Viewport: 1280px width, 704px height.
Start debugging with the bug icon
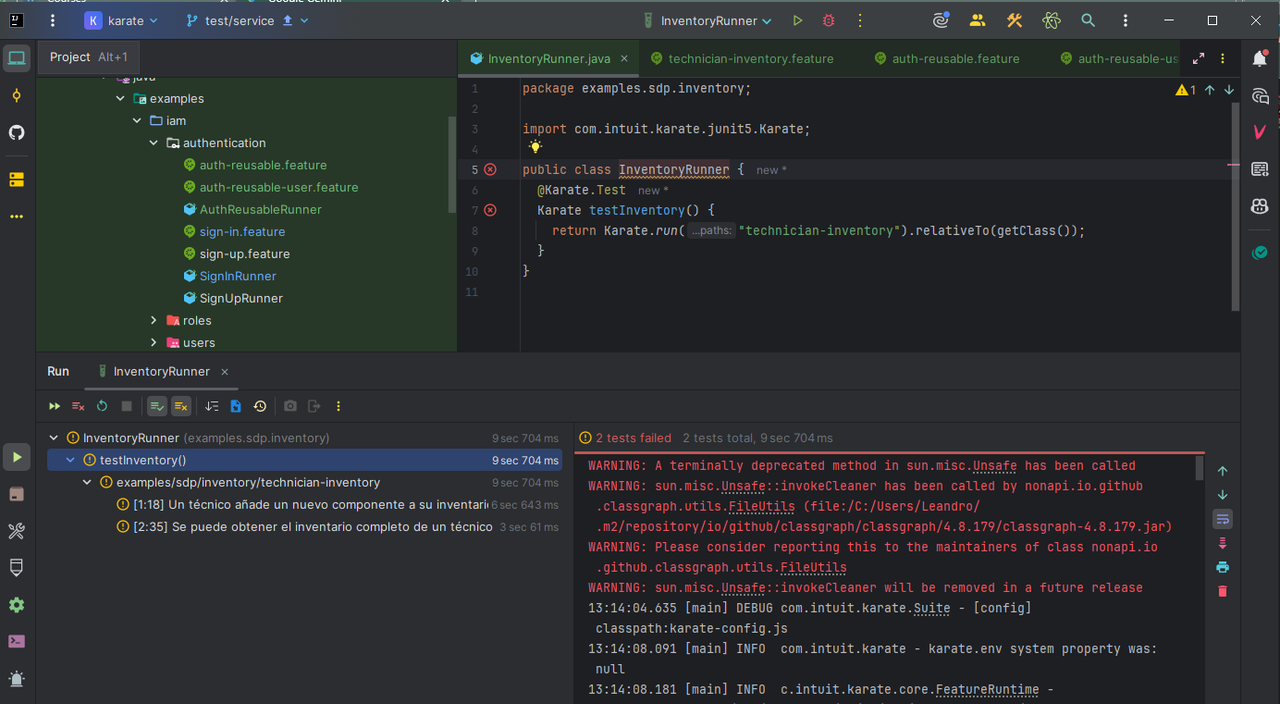[828, 20]
